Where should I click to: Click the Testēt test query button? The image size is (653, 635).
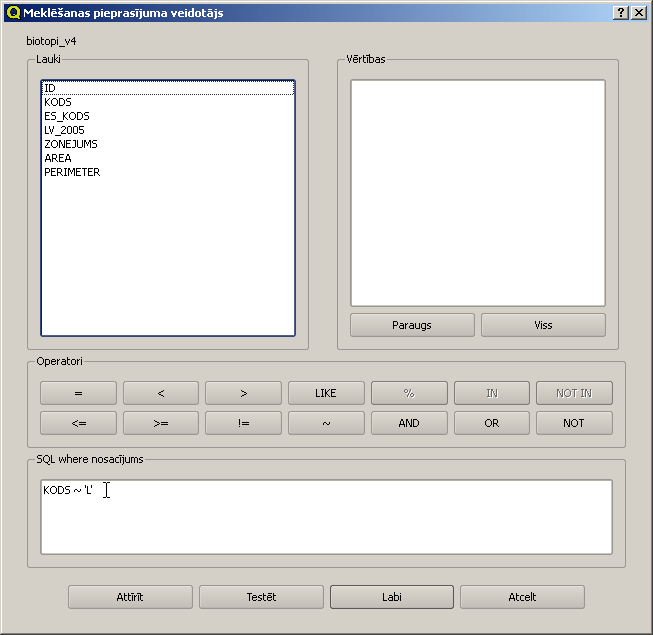coord(261,597)
